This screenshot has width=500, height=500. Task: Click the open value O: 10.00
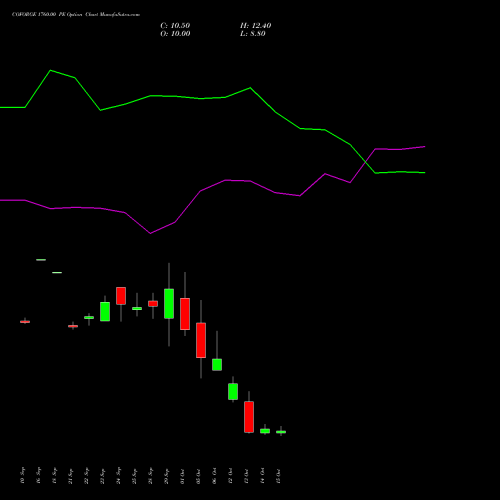[175, 34]
